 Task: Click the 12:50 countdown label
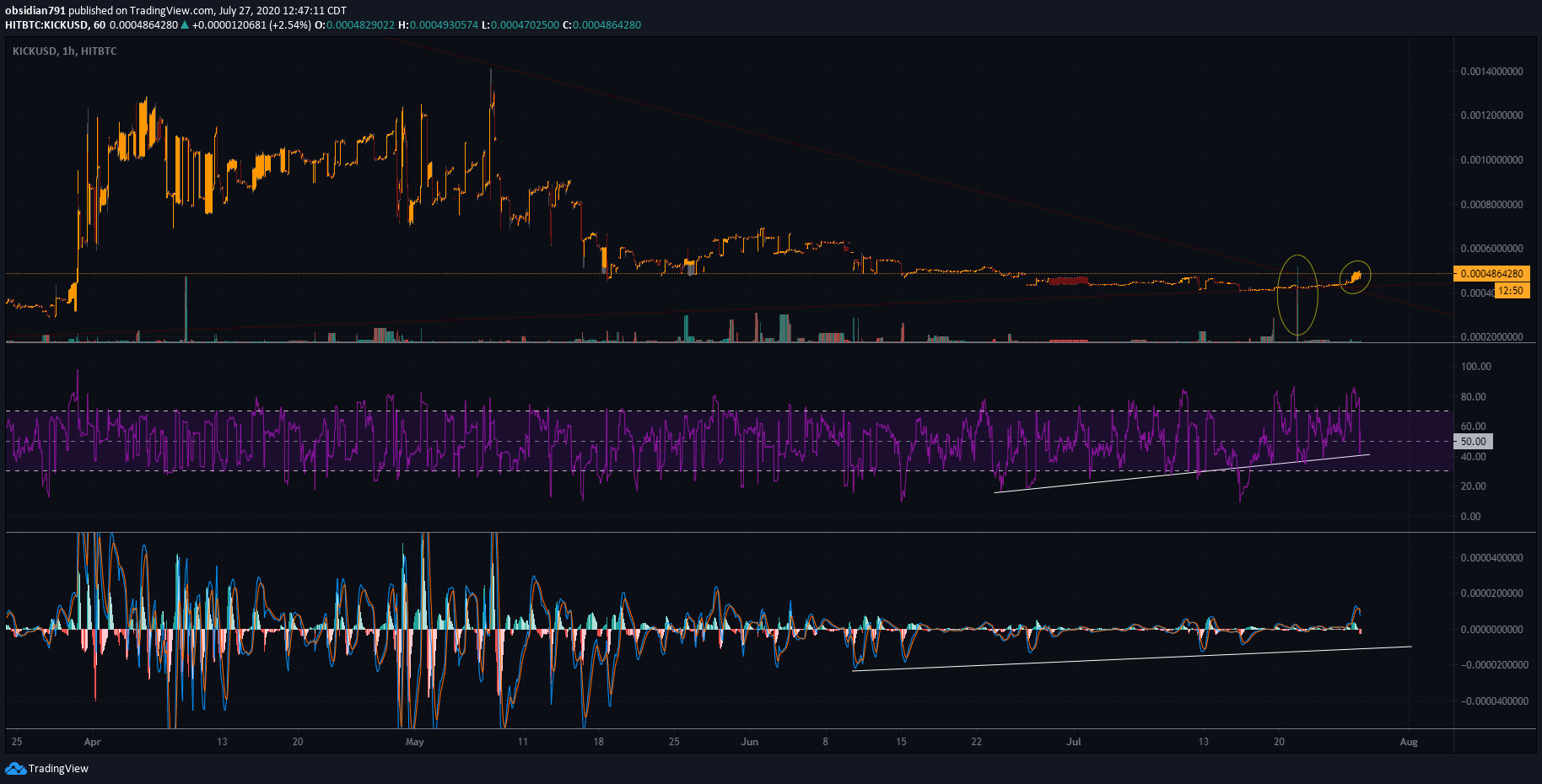click(x=1511, y=291)
